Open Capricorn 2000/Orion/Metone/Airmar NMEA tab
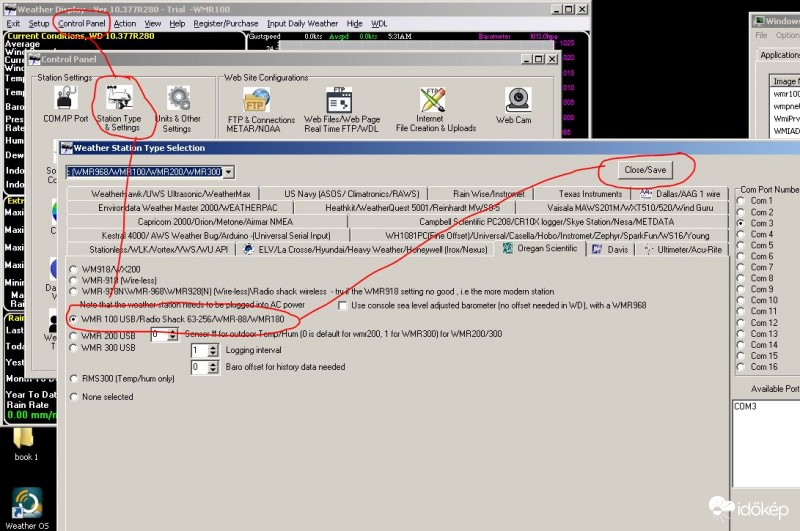800x531 pixels. (207, 221)
